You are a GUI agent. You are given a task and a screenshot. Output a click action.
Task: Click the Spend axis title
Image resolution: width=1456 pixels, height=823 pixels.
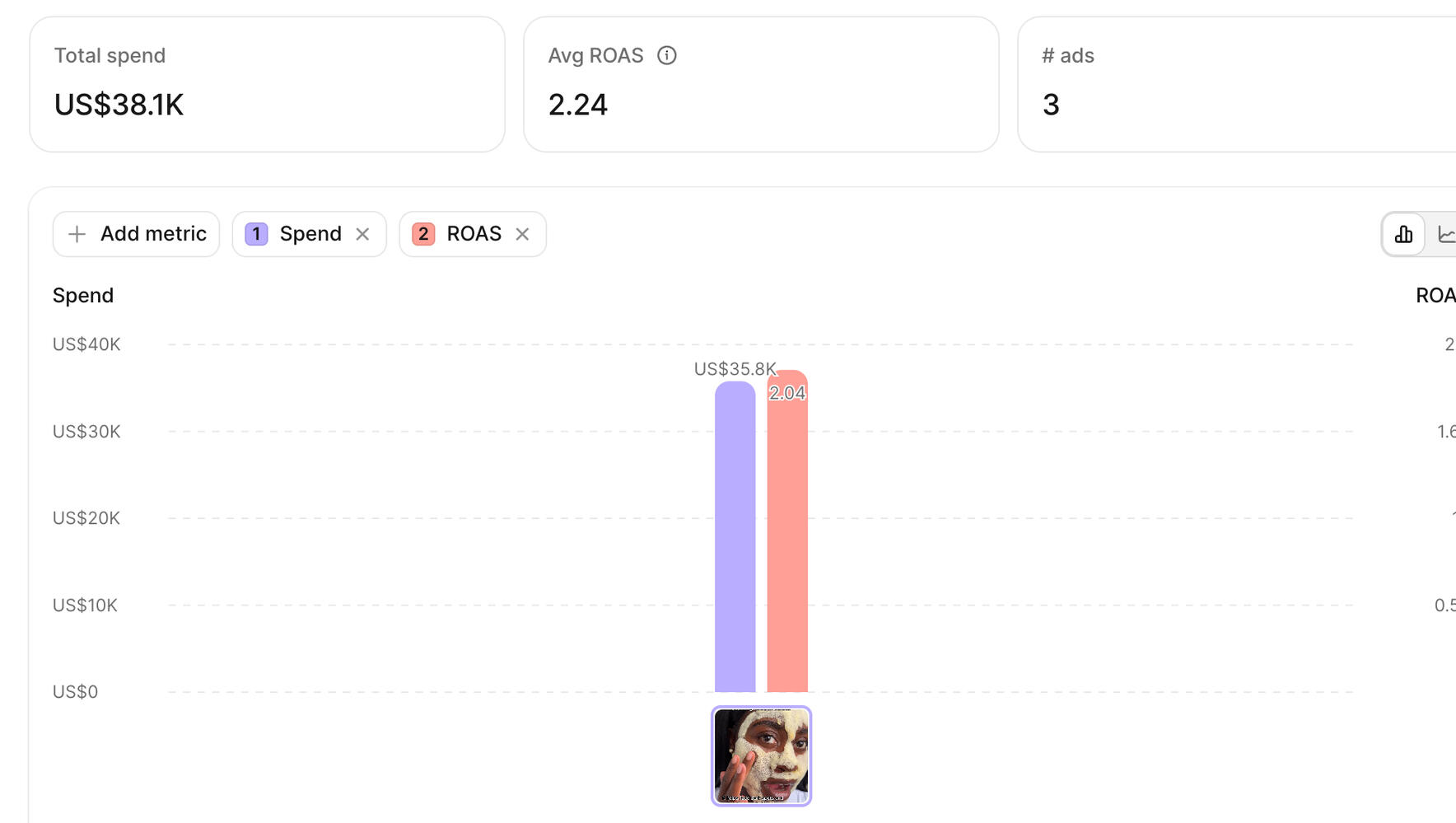point(83,295)
